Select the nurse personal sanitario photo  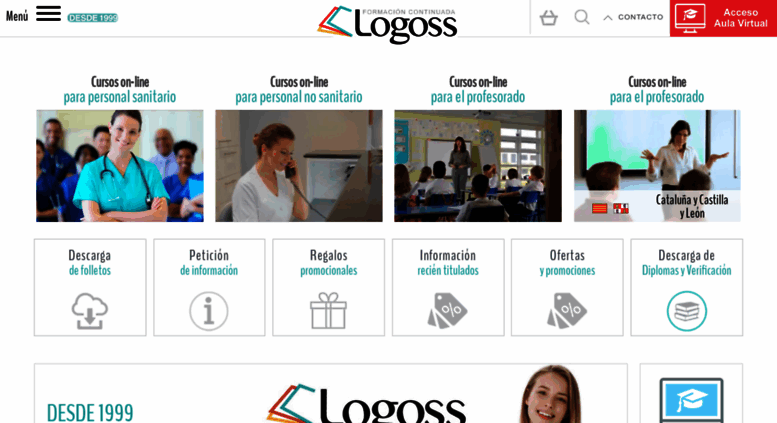click(119, 166)
